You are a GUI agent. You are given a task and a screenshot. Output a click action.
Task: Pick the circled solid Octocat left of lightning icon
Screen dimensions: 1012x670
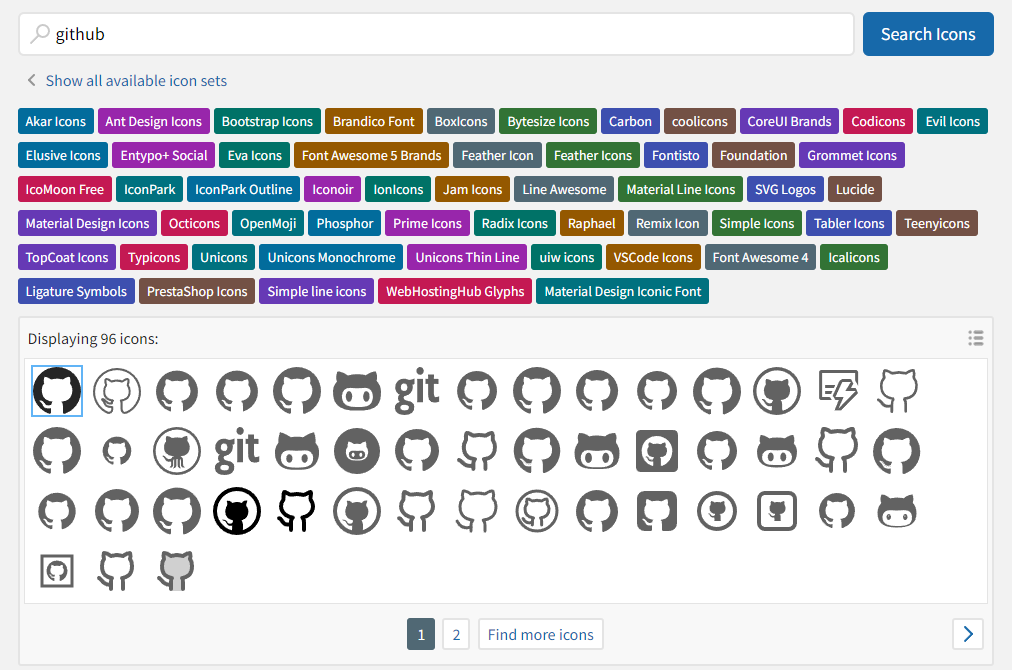pos(777,391)
